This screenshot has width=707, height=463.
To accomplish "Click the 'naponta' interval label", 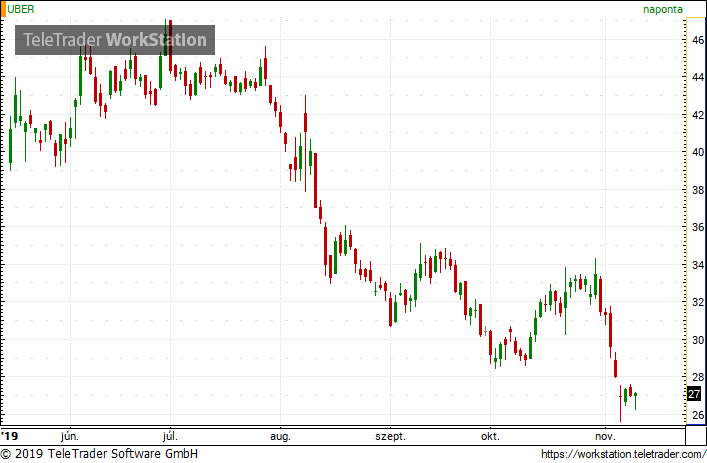I will (x=662, y=9).
